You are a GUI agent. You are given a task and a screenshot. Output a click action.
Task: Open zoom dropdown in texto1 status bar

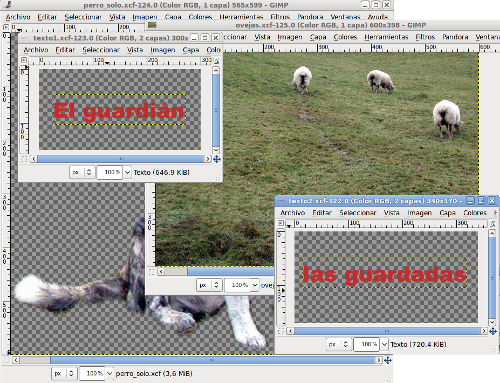pyautogui.click(x=127, y=172)
